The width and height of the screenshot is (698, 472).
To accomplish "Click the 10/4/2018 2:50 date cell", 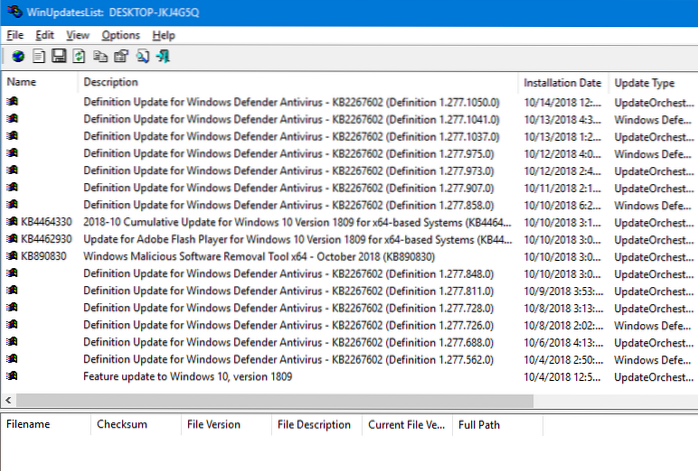I will click(563, 360).
